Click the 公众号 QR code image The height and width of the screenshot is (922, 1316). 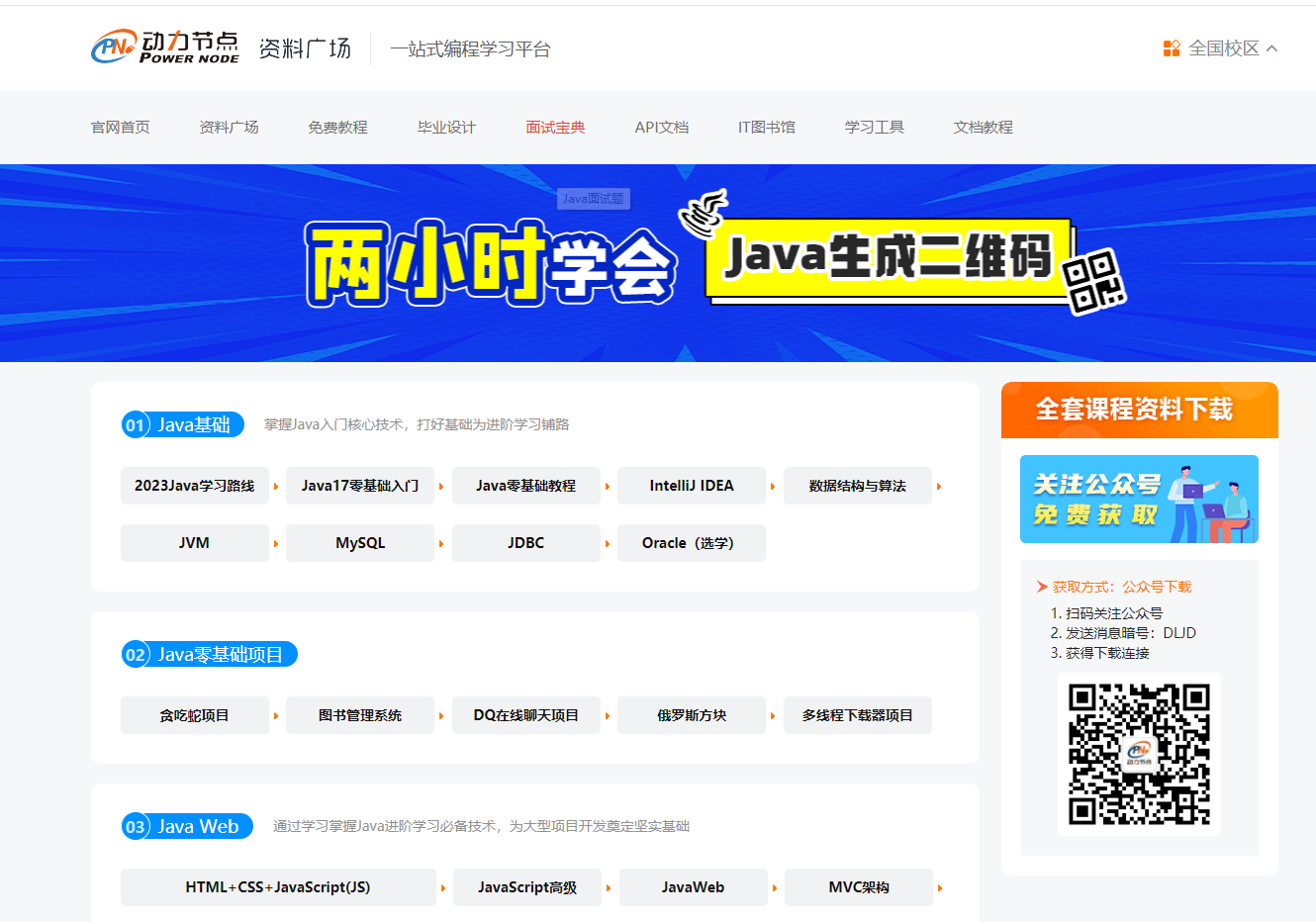pos(1140,754)
